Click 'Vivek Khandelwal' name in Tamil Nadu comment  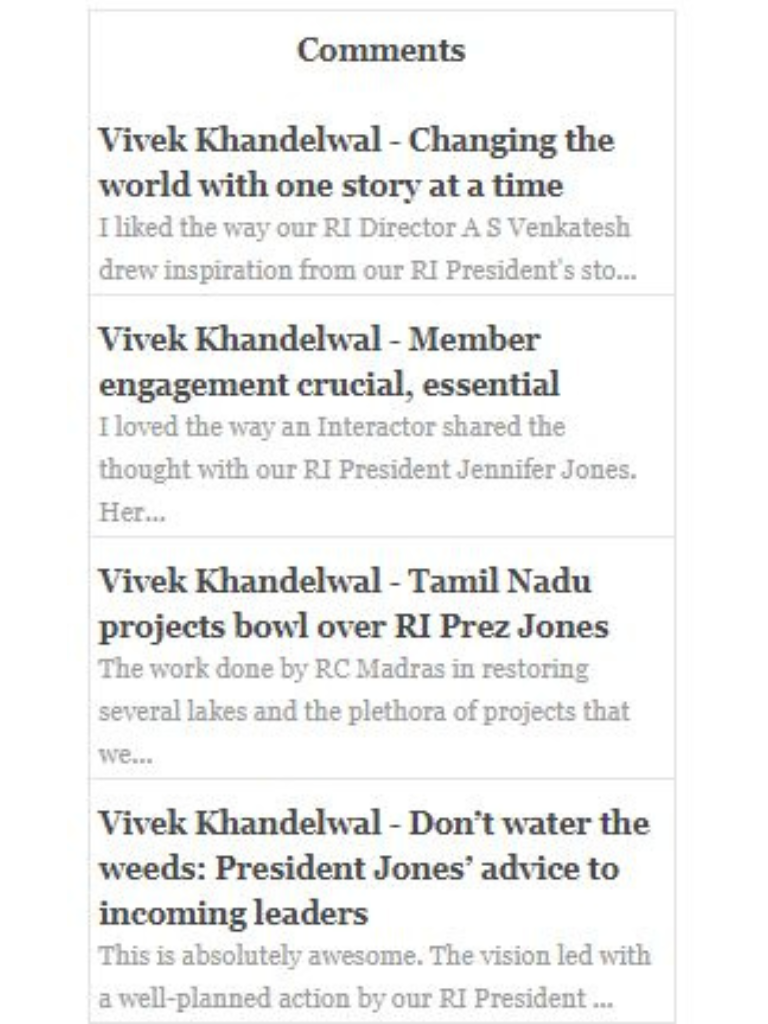tap(240, 581)
